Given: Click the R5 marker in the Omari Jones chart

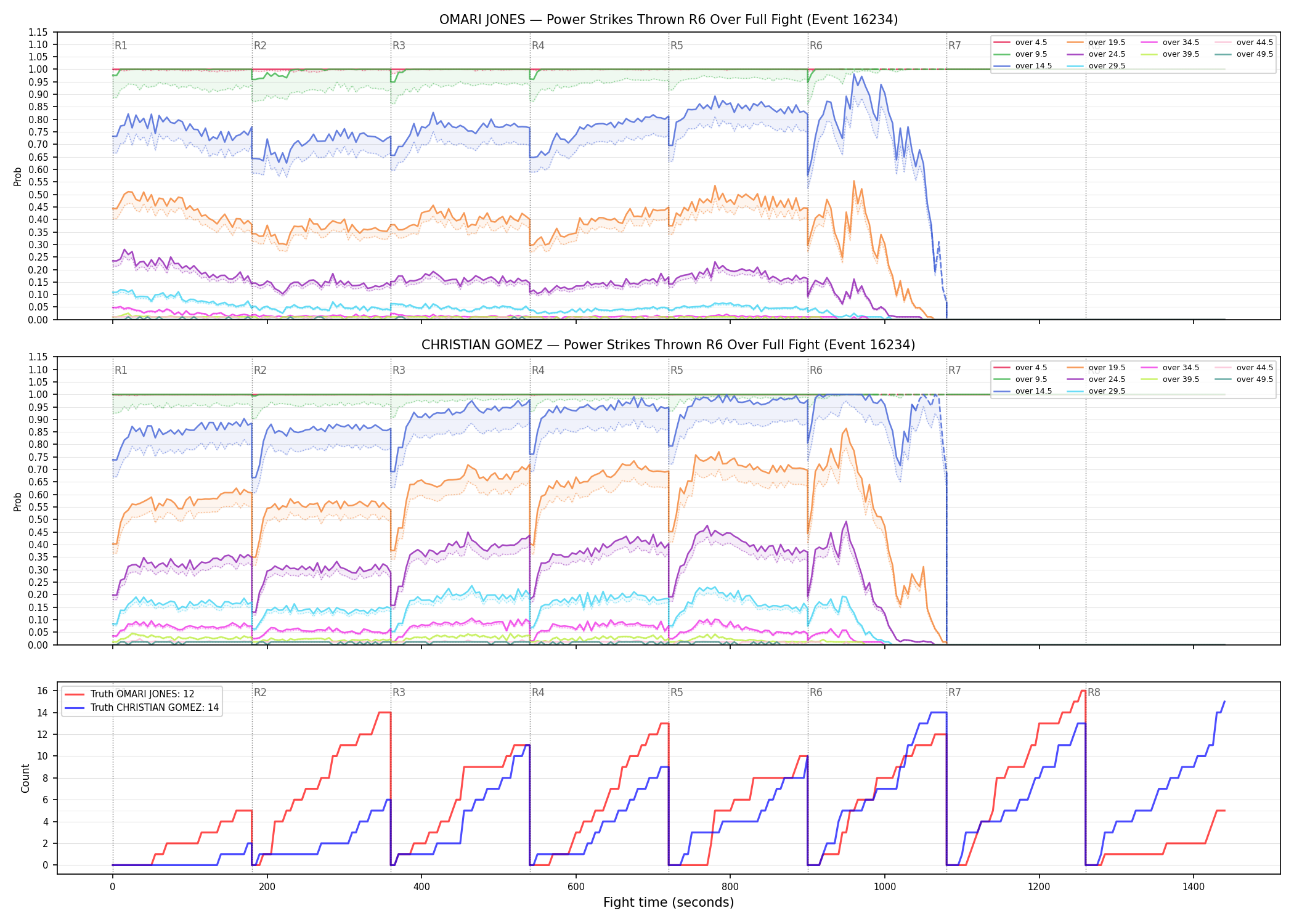Looking at the screenshot, I should point(677,46).
